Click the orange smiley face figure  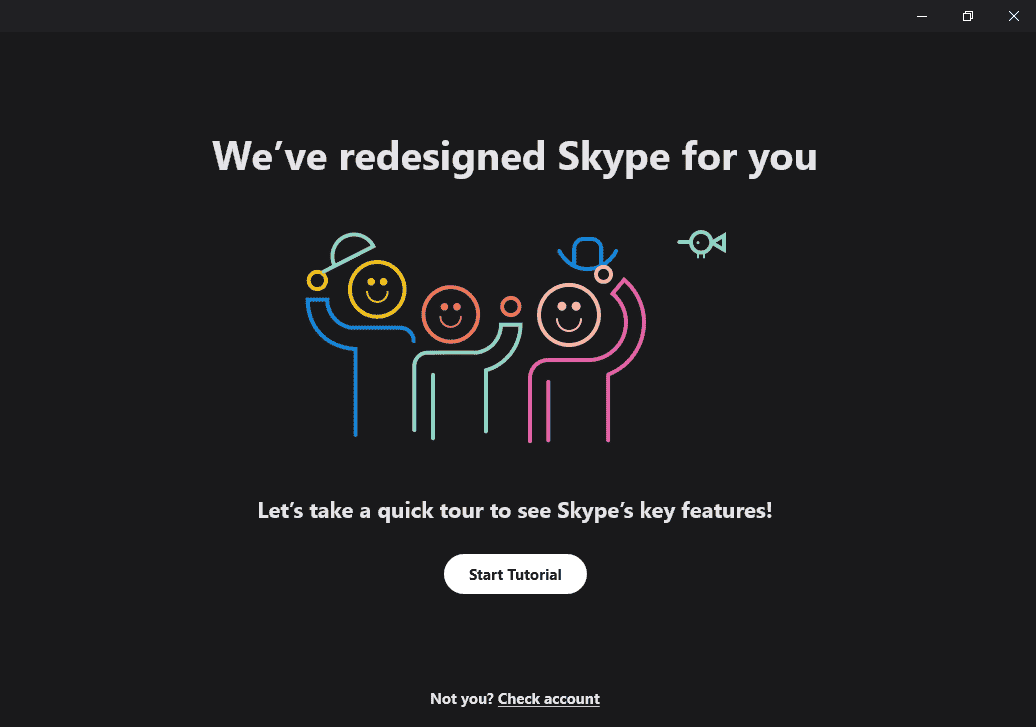coord(451,315)
